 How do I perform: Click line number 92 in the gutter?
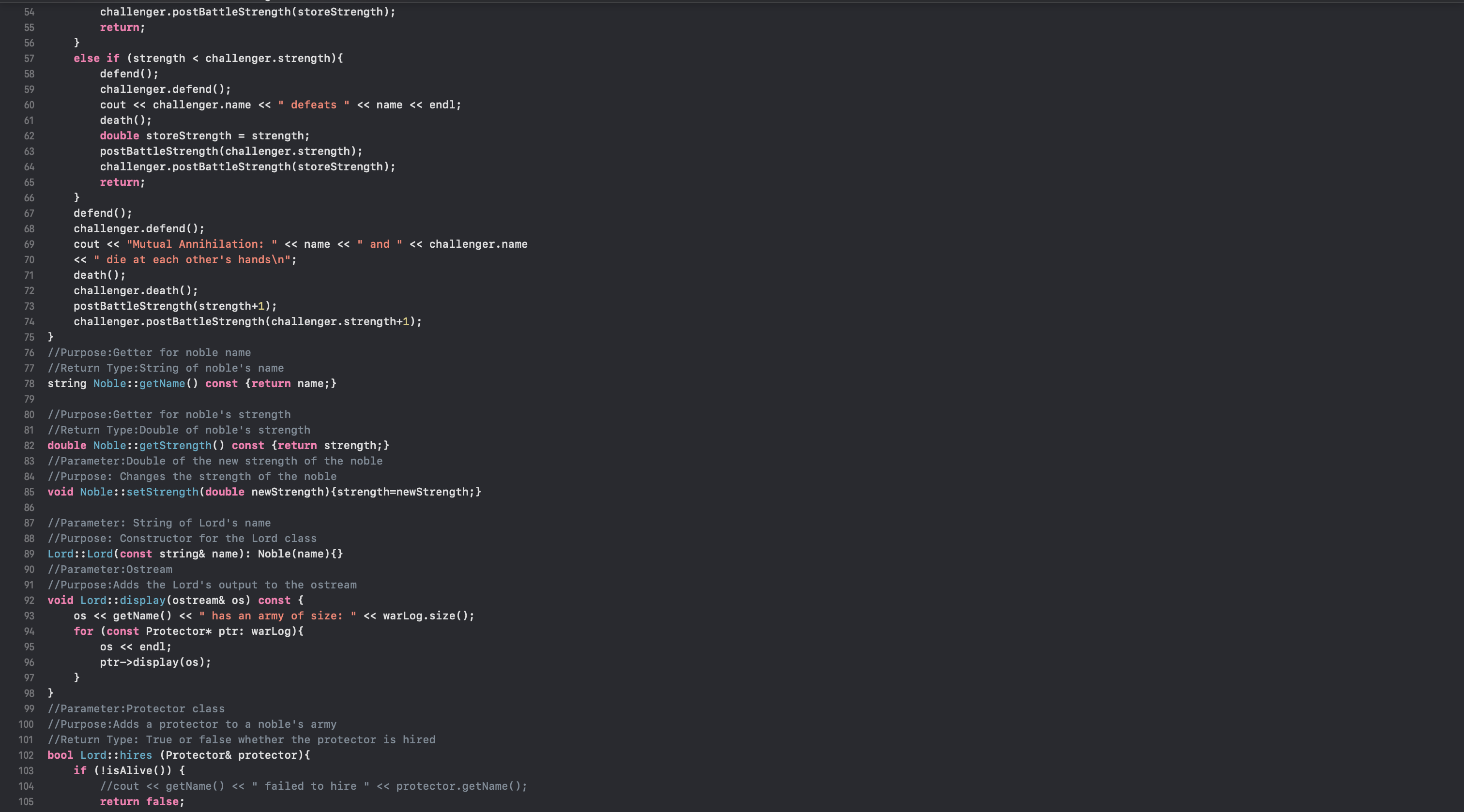pos(29,601)
